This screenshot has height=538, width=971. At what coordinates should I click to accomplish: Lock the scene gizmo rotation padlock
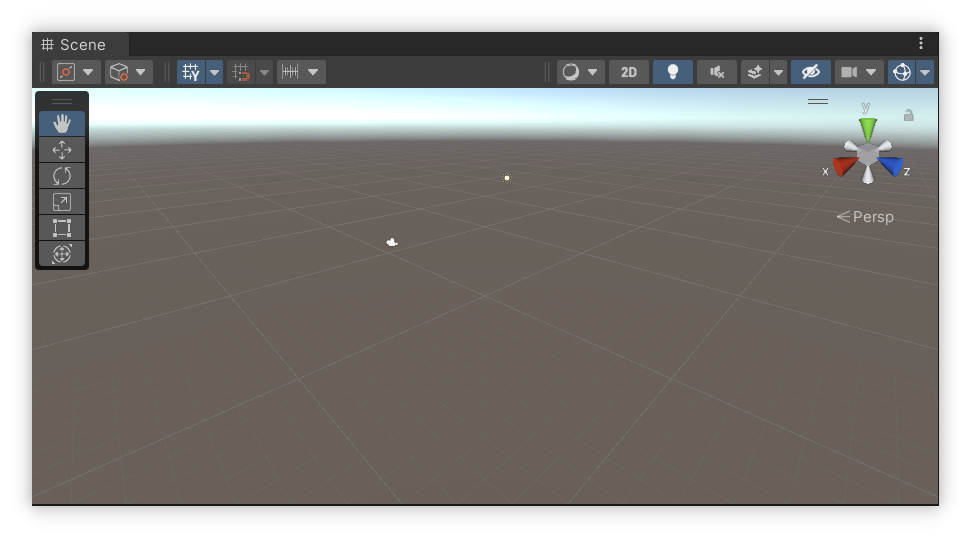(909, 116)
